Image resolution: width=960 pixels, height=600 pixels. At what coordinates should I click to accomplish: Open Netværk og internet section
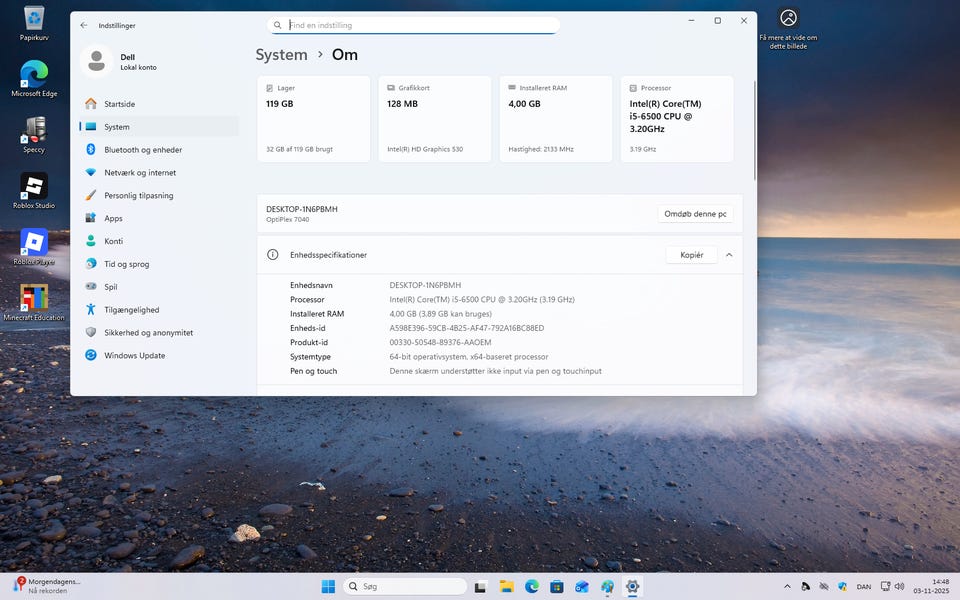(140, 173)
